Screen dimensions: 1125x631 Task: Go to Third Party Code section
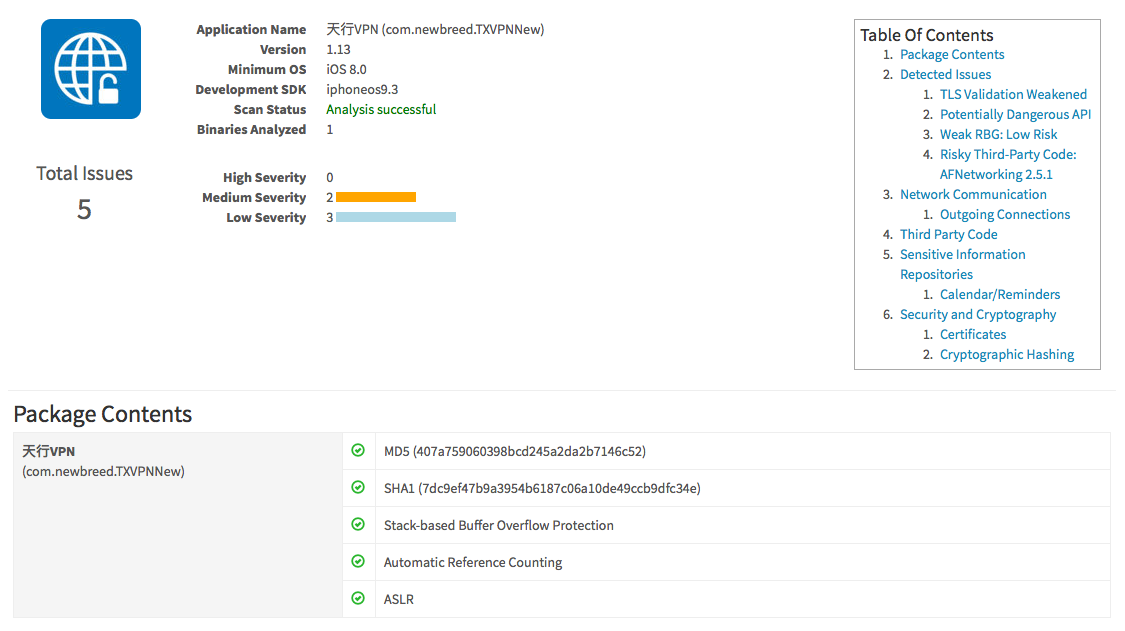click(x=949, y=235)
